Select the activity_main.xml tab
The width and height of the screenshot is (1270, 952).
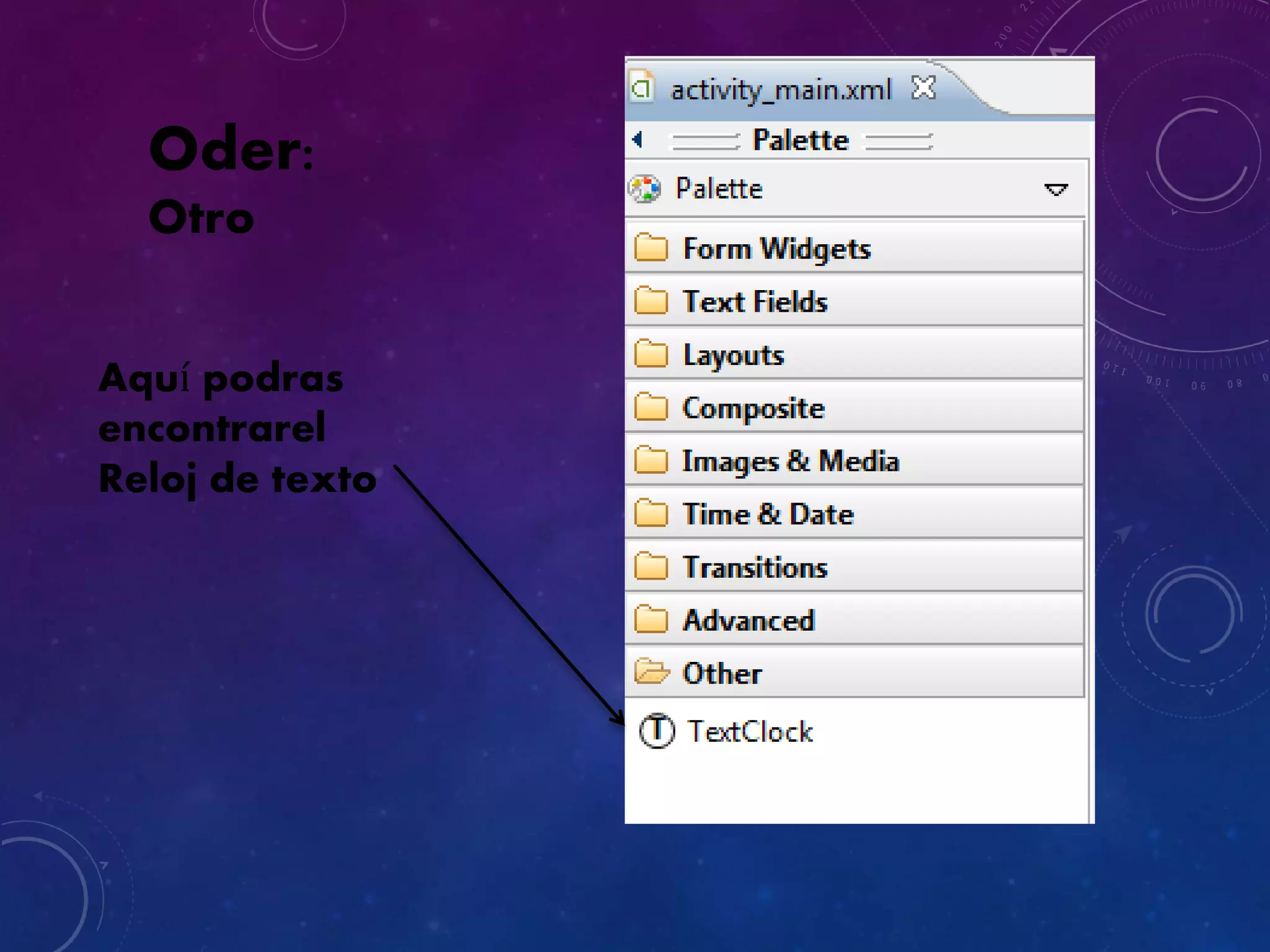(x=781, y=90)
